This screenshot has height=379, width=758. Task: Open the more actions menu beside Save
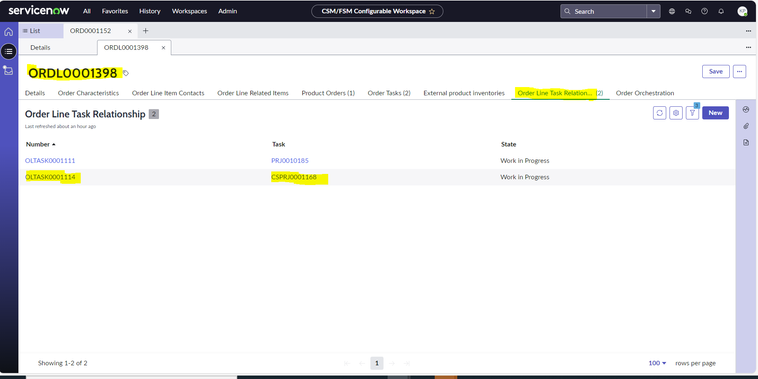[739, 72]
